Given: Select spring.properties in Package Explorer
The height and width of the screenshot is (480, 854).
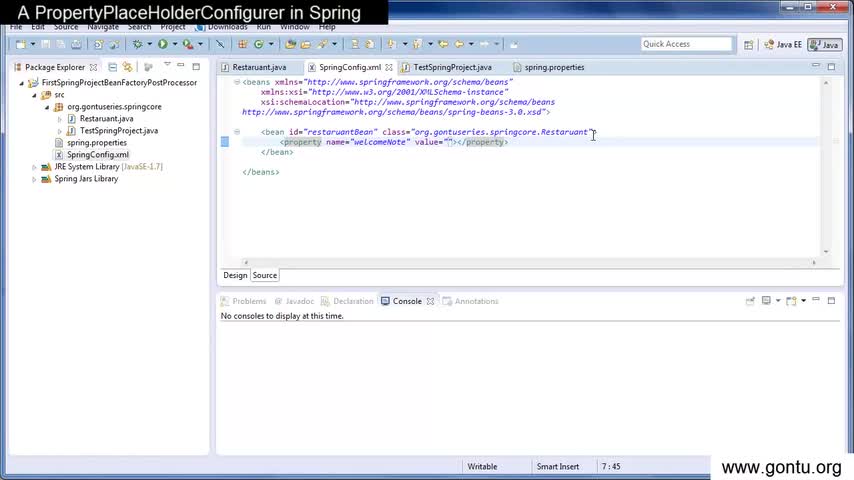Looking at the screenshot, I should coord(97,143).
